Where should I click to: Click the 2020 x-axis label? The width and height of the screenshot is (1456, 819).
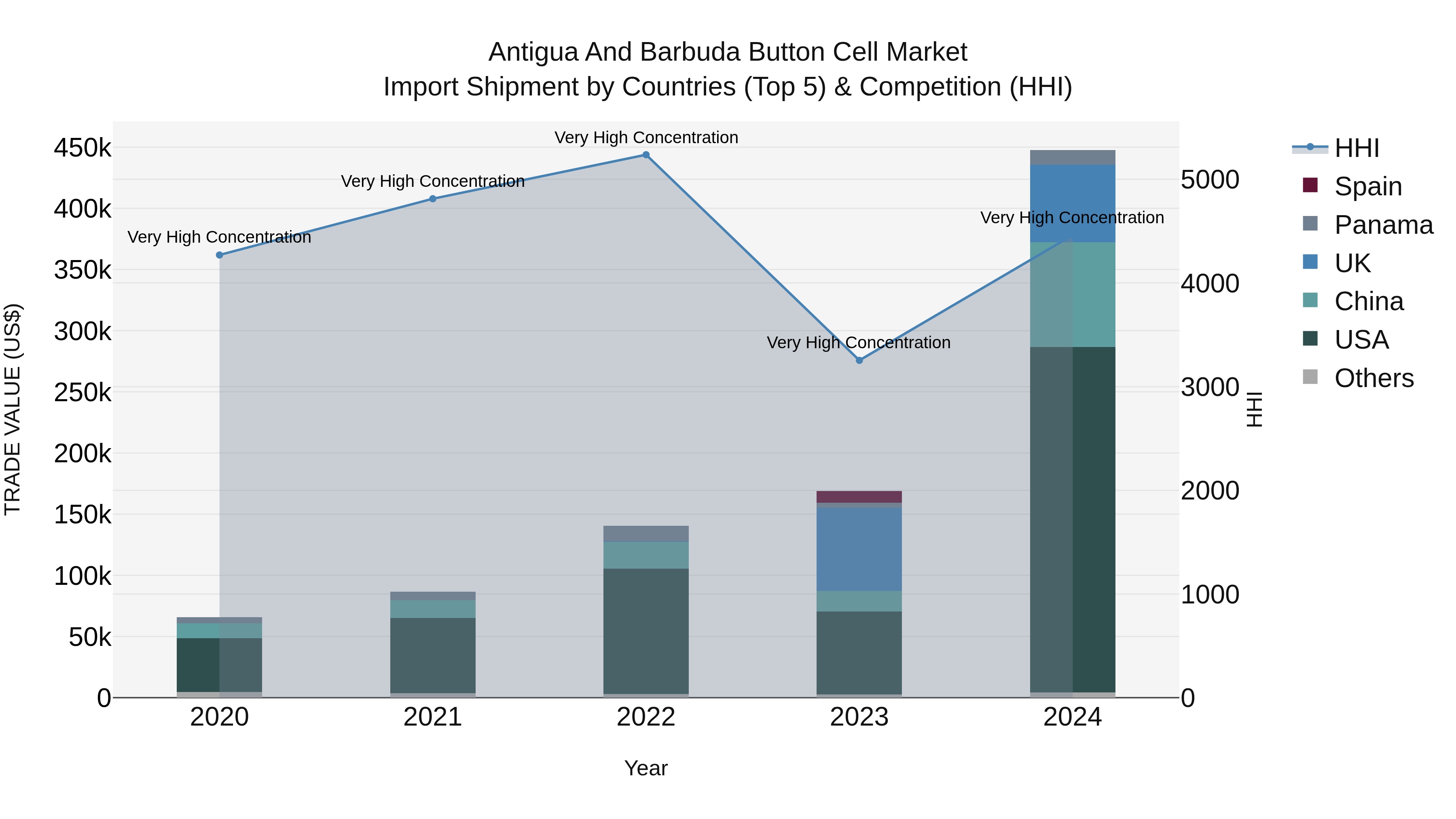(x=219, y=717)
